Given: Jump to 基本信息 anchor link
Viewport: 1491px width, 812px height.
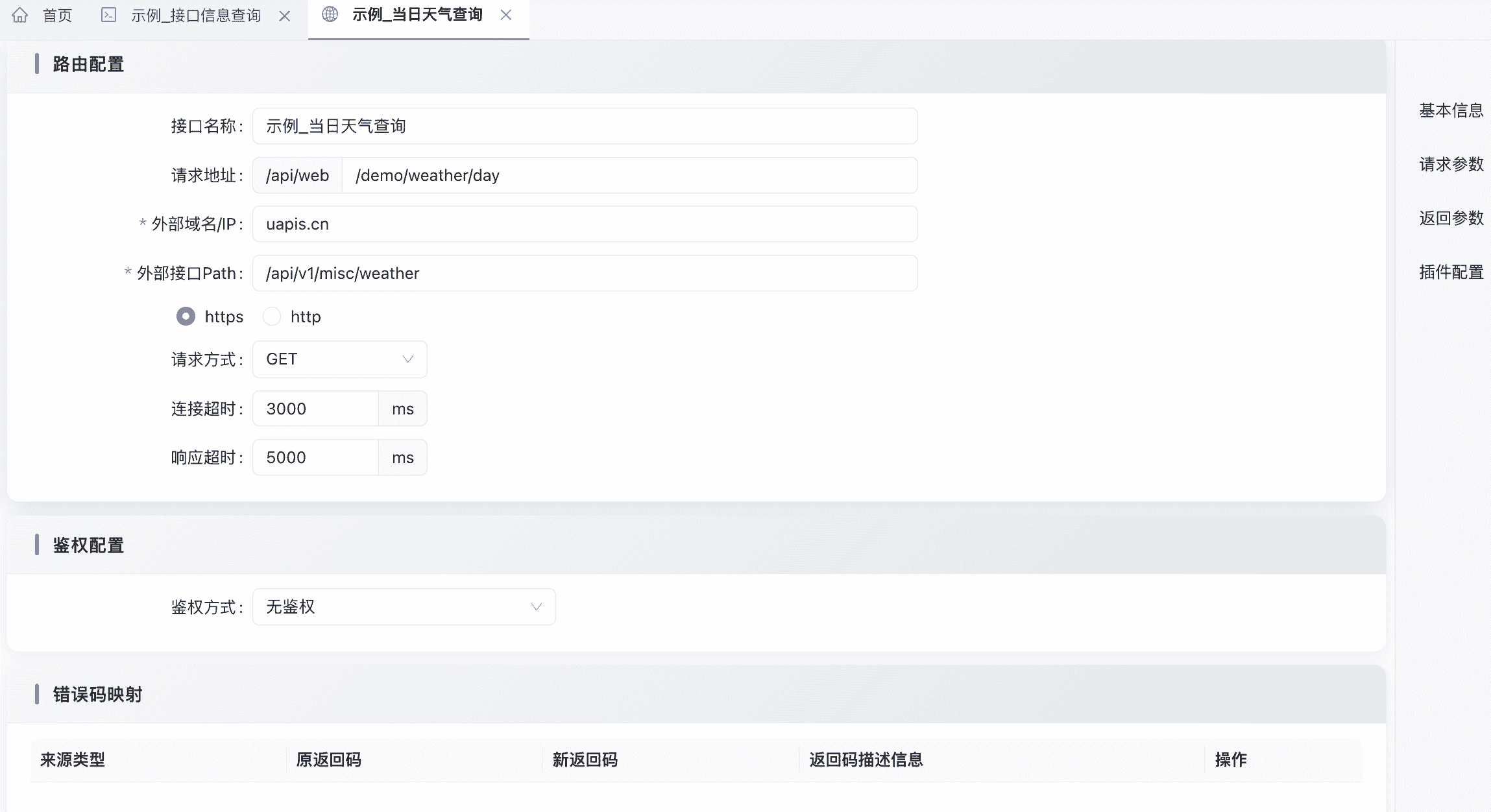Looking at the screenshot, I should (1451, 110).
